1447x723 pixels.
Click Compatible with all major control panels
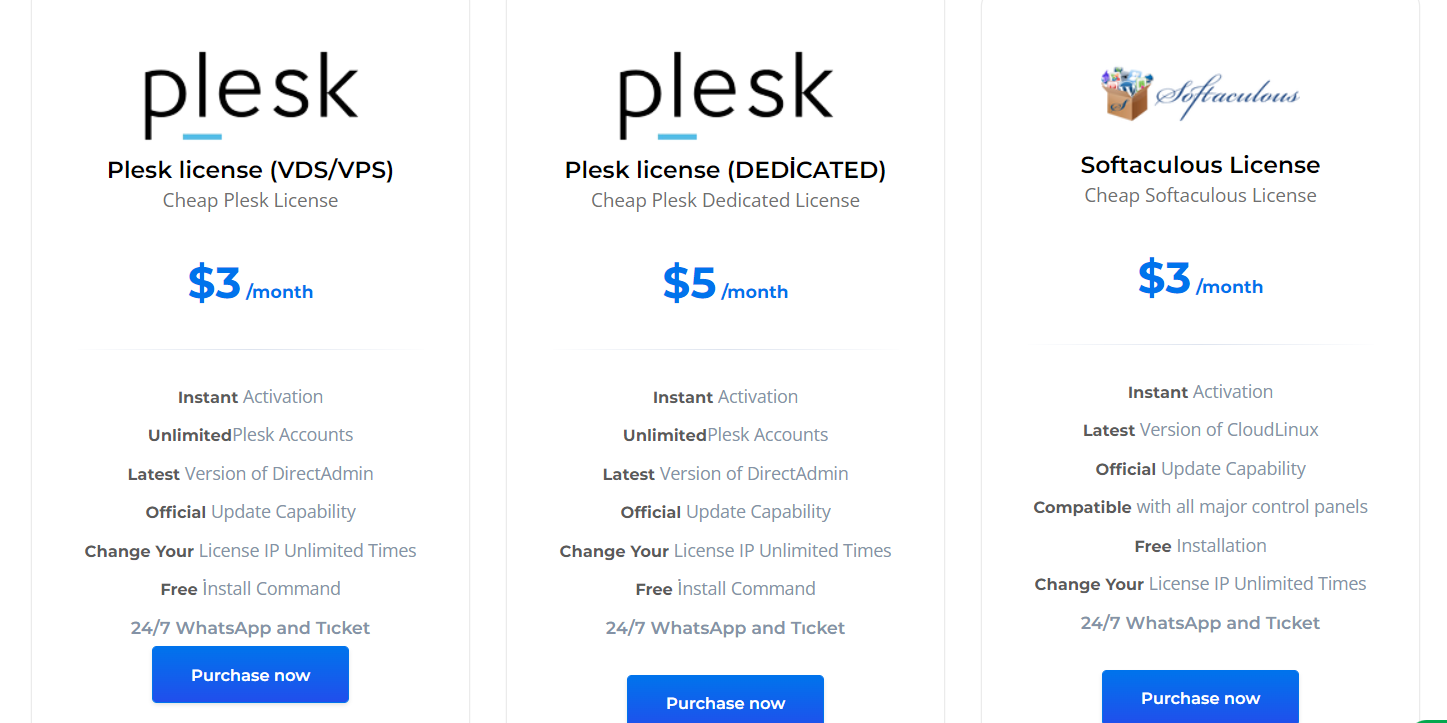tap(1200, 507)
